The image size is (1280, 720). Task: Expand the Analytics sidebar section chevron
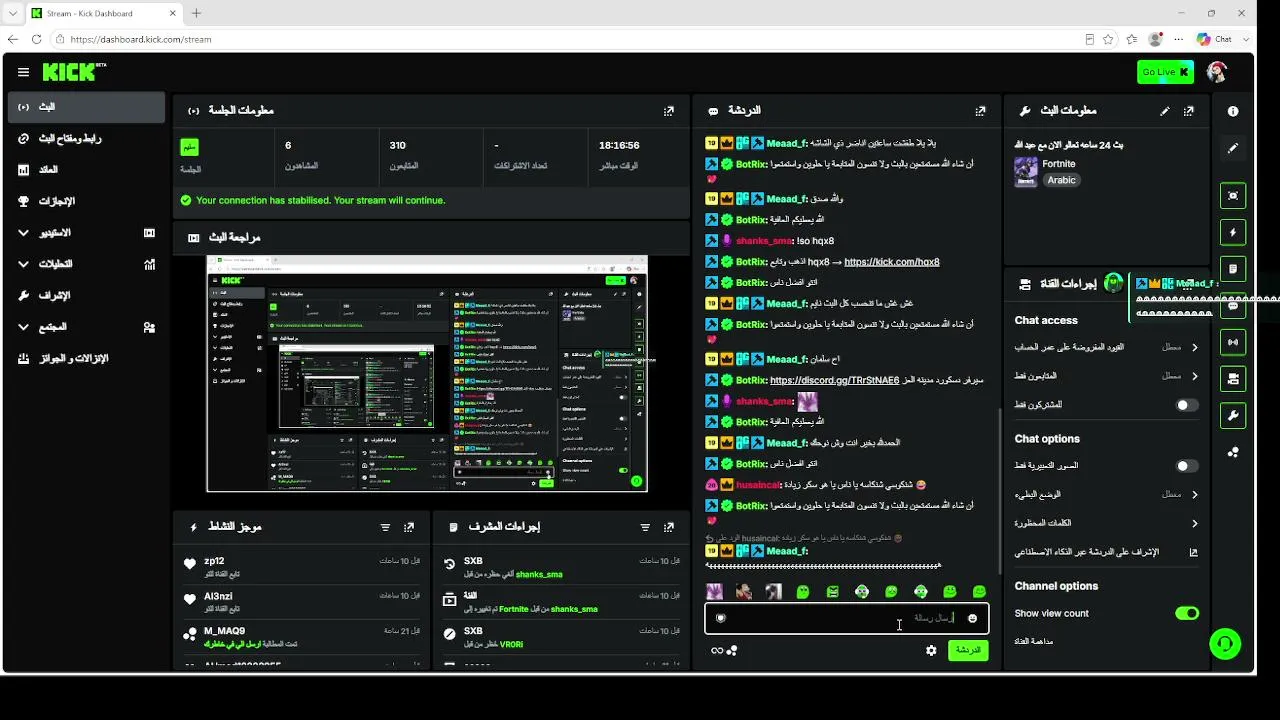pyautogui.click(x=24, y=265)
